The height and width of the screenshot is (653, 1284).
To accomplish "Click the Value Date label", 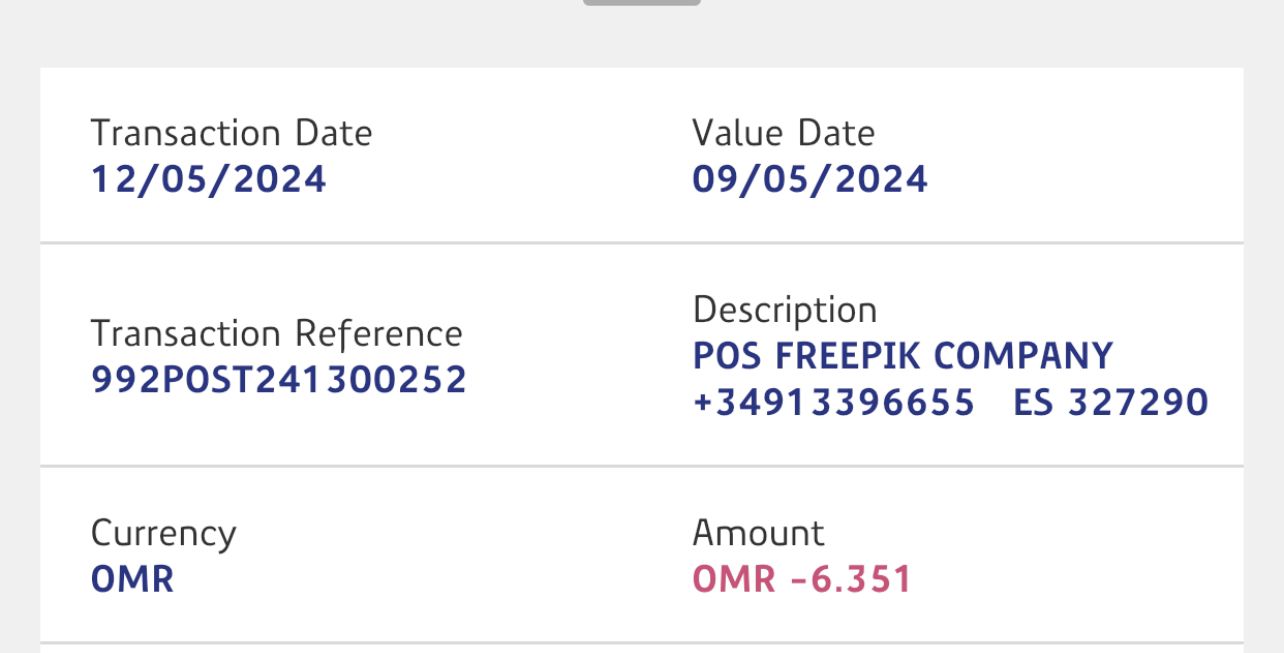I will pos(783,133).
